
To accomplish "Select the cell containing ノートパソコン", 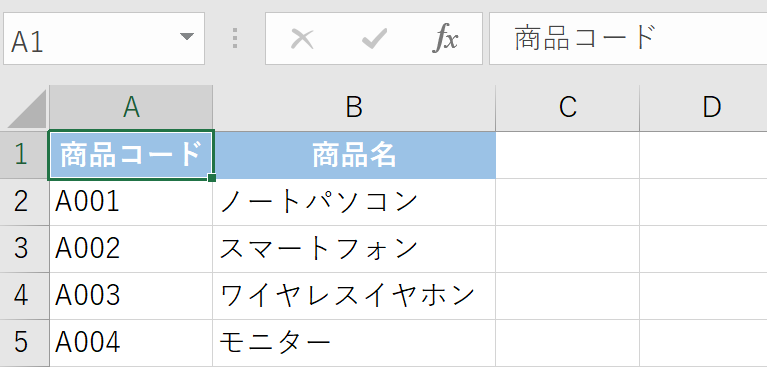I will pyautogui.click(x=354, y=202).
